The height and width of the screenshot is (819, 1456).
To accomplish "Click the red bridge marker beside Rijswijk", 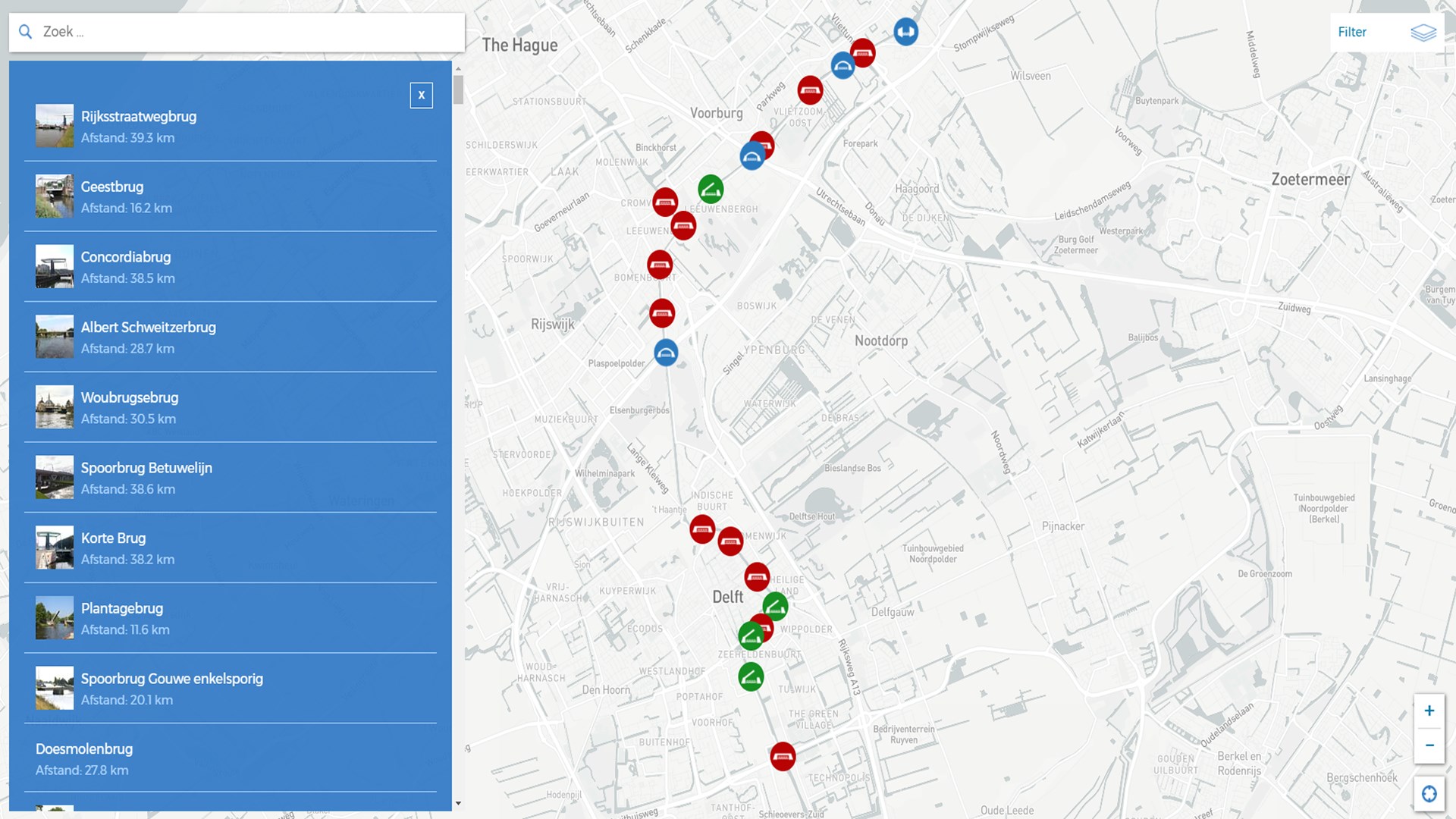I will [x=662, y=313].
